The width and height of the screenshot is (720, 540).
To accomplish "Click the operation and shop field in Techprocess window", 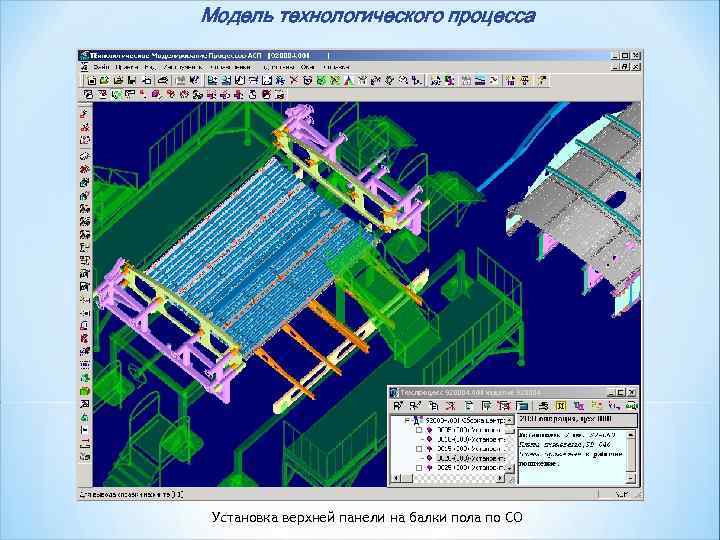I will 577,420.
